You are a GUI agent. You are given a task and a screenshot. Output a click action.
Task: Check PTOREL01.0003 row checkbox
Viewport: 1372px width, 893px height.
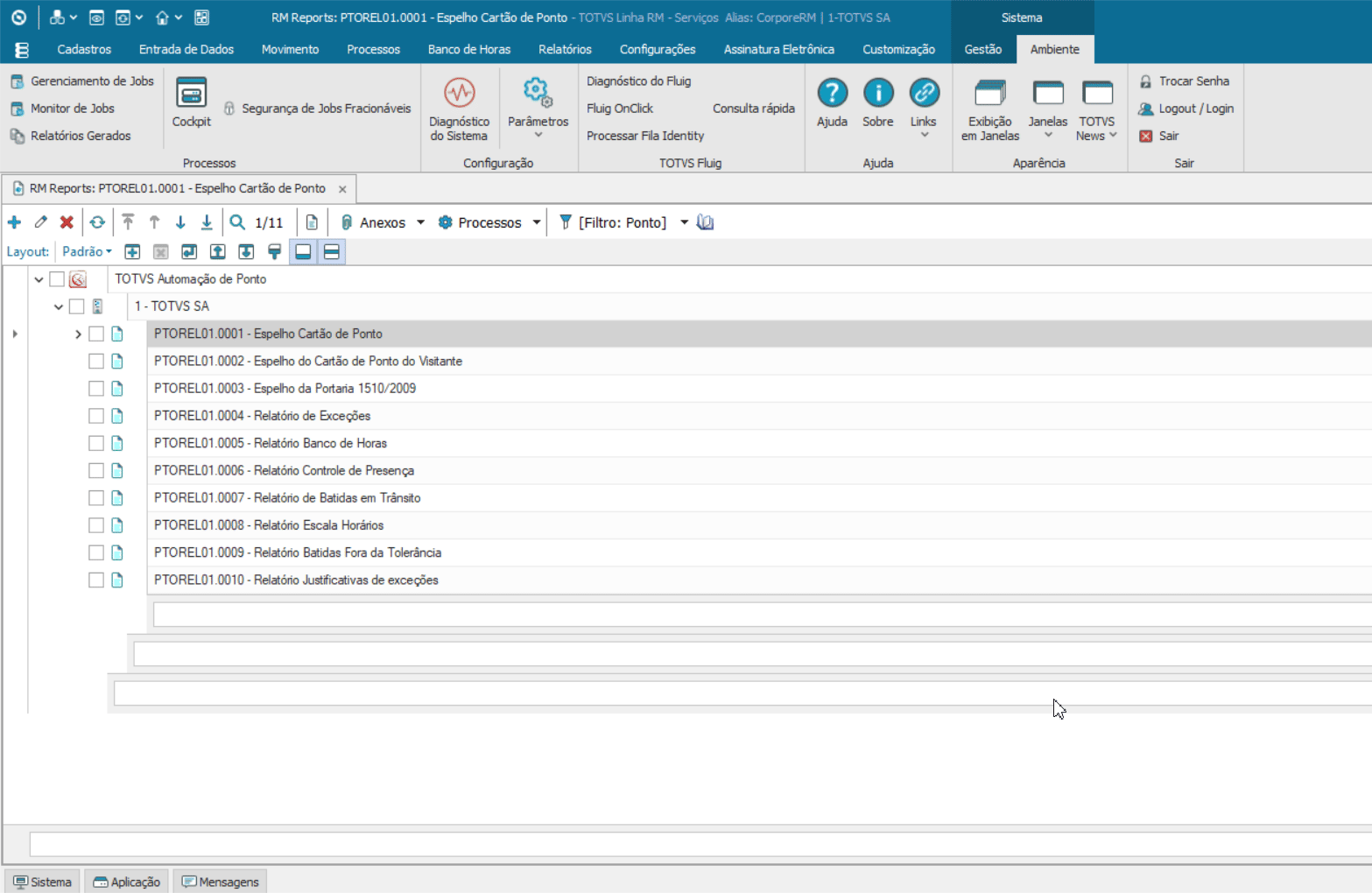click(96, 389)
